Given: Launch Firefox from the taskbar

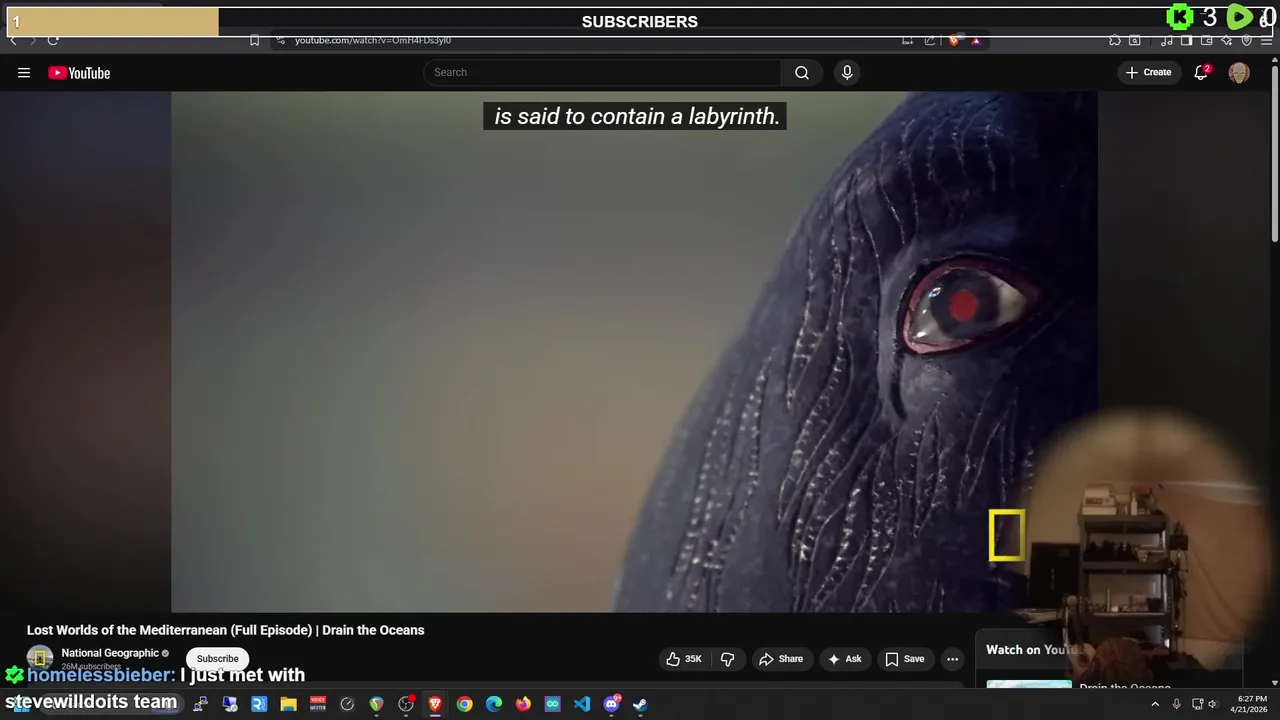Looking at the screenshot, I should pos(523,704).
